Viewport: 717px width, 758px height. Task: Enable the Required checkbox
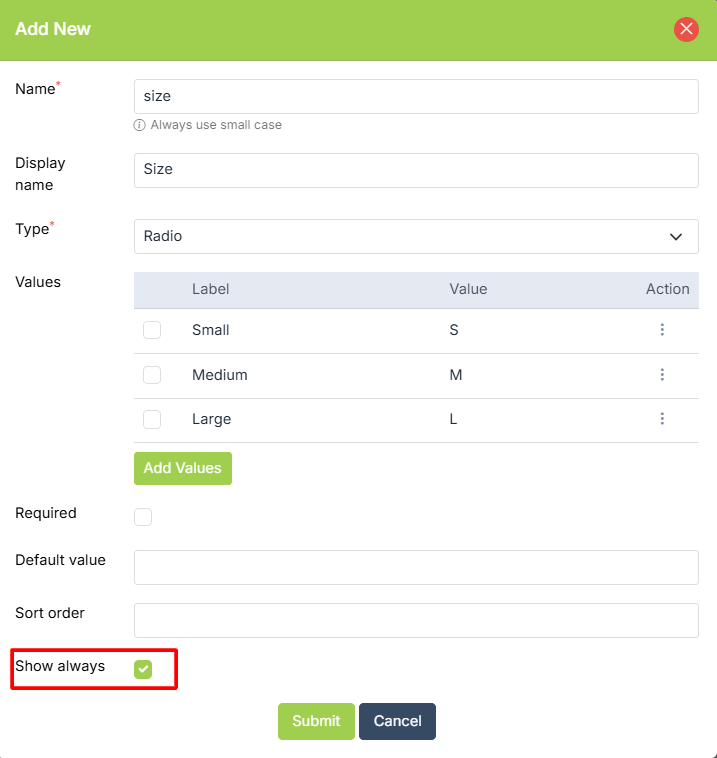(x=143, y=517)
